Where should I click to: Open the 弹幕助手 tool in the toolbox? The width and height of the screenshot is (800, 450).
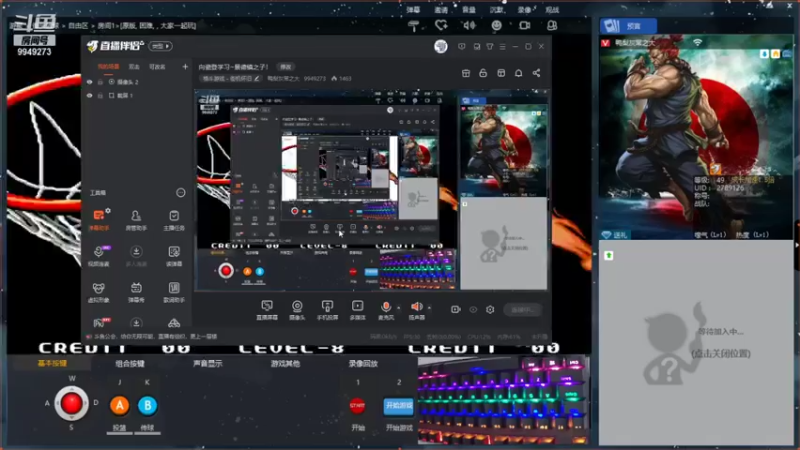pos(98,220)
